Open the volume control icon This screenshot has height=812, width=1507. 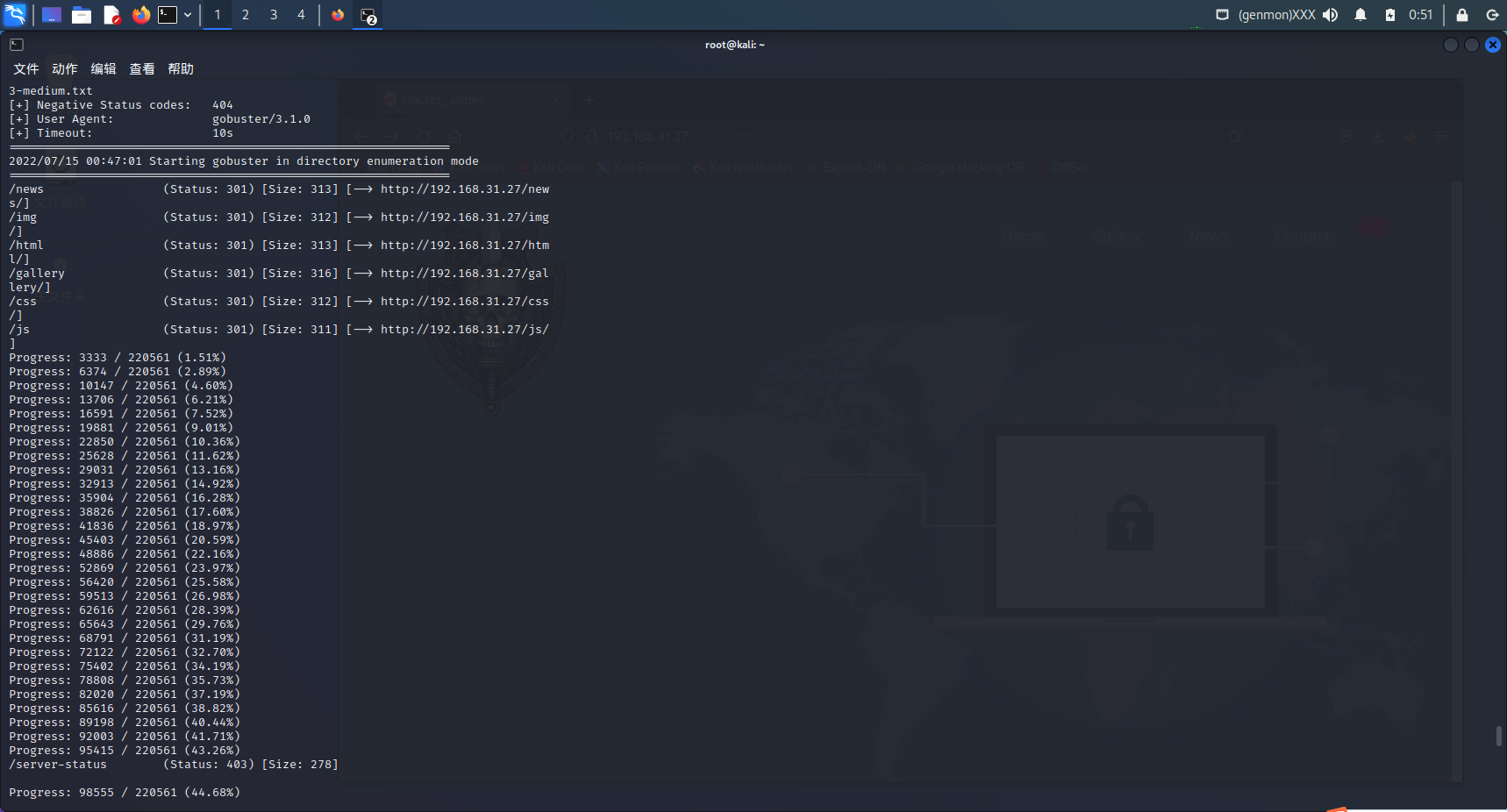coord(1331,15)
